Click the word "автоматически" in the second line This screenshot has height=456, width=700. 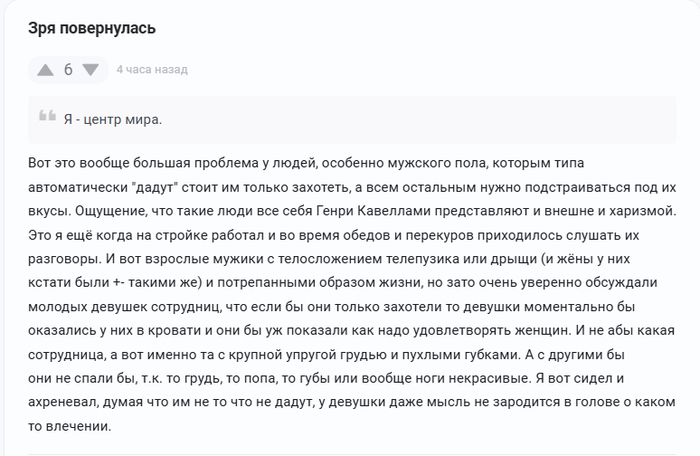click(78, 187)
